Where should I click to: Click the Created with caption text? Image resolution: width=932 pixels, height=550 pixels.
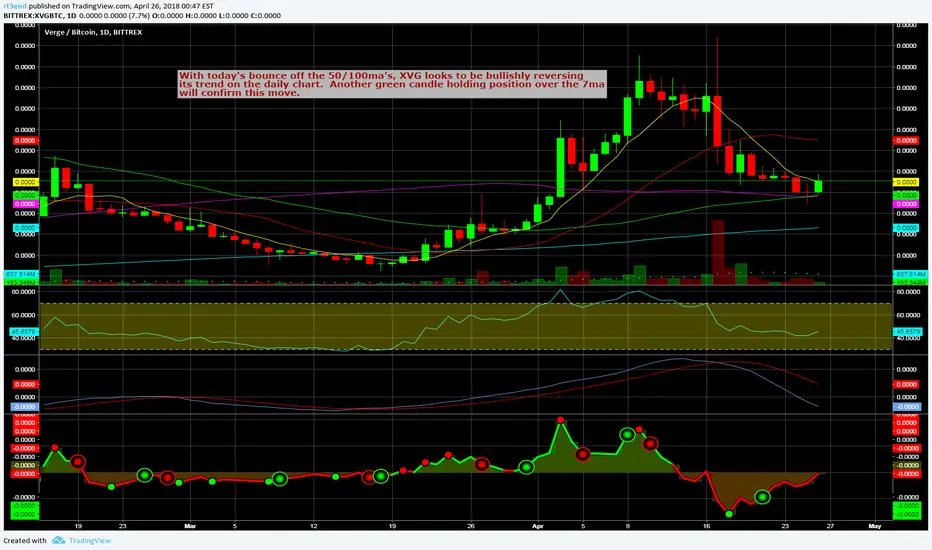[24, 540]
